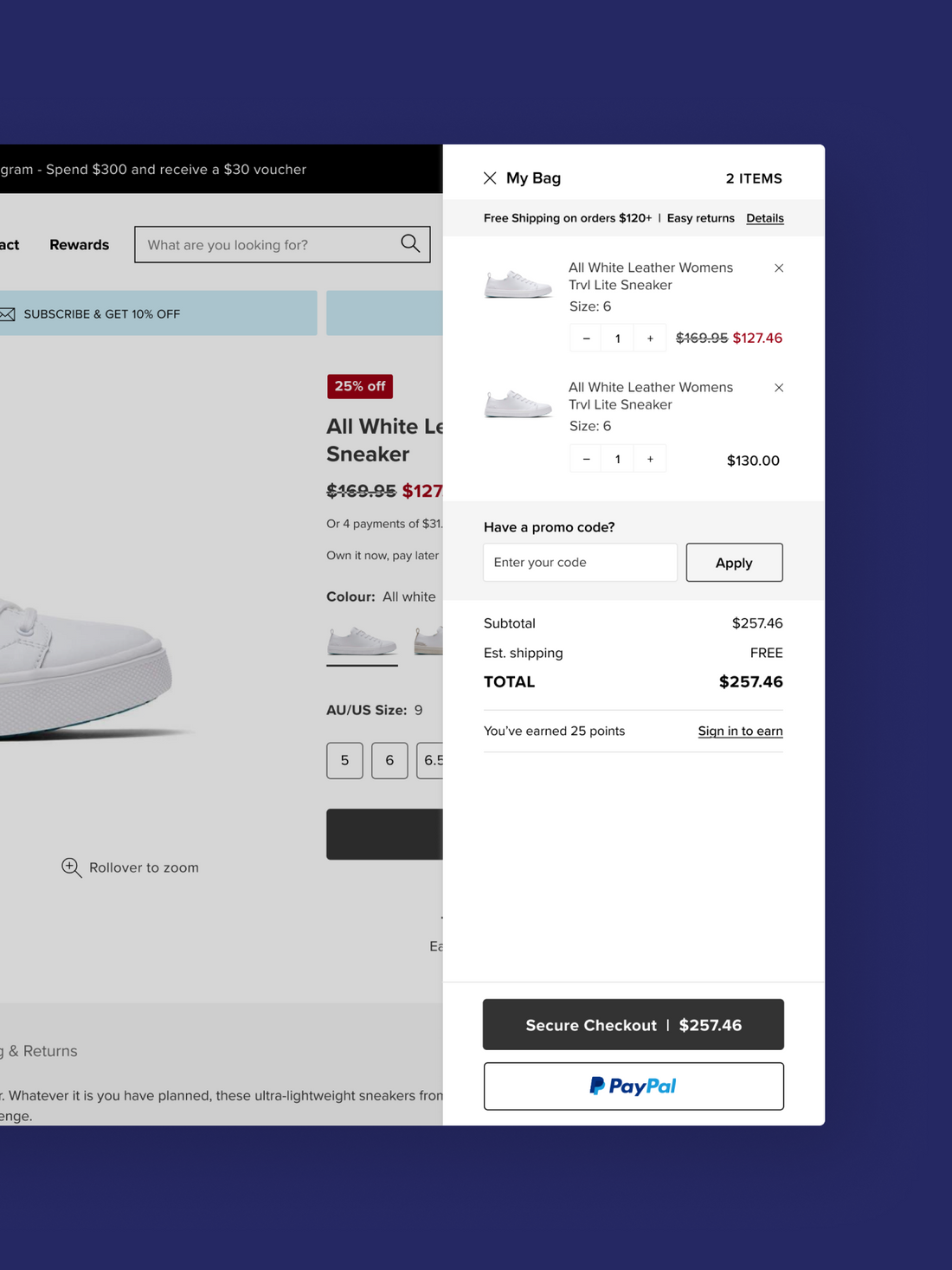952x1270 pixels.
Task: Decrease quantity of the $130.00 sneaker
Action: click(586, 459)
